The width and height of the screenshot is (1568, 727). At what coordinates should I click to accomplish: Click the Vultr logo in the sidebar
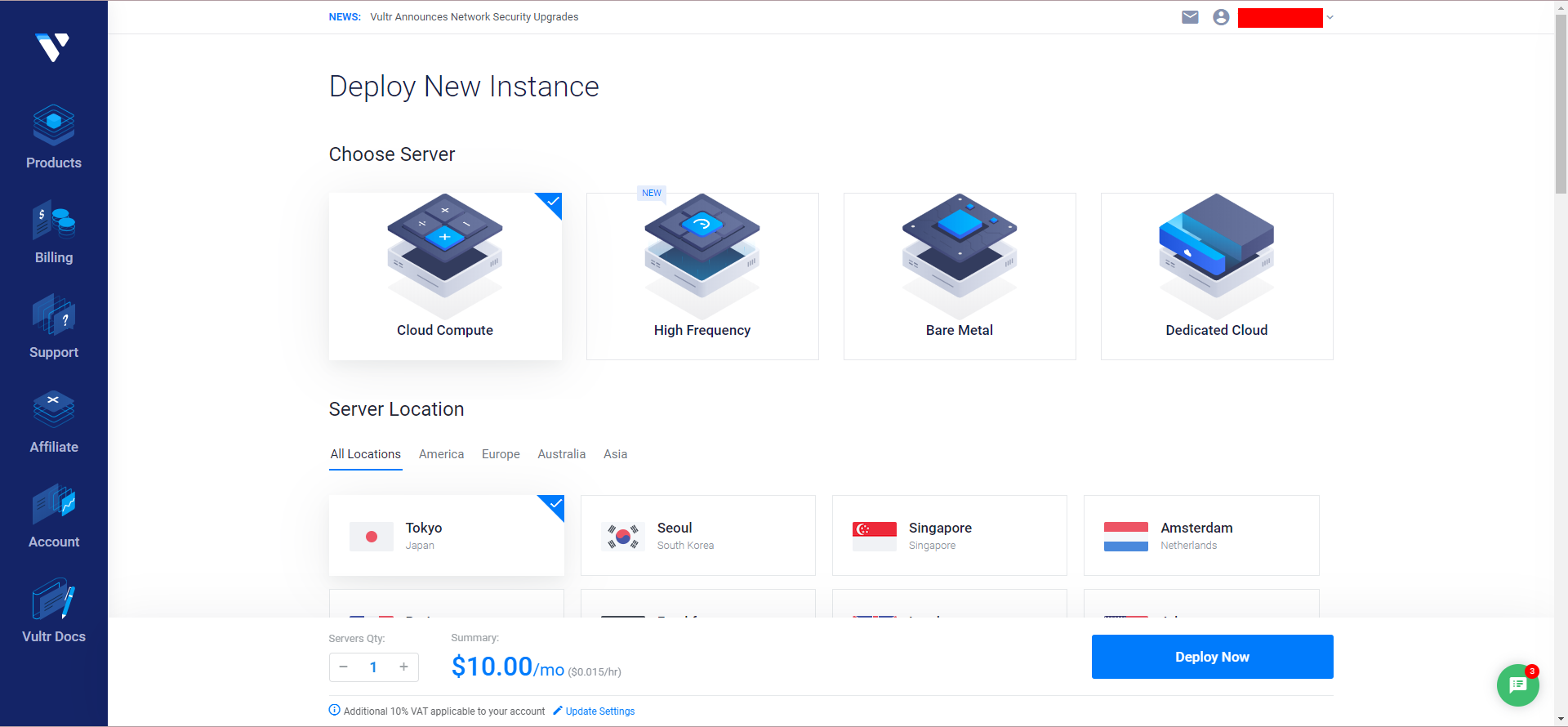53,47
